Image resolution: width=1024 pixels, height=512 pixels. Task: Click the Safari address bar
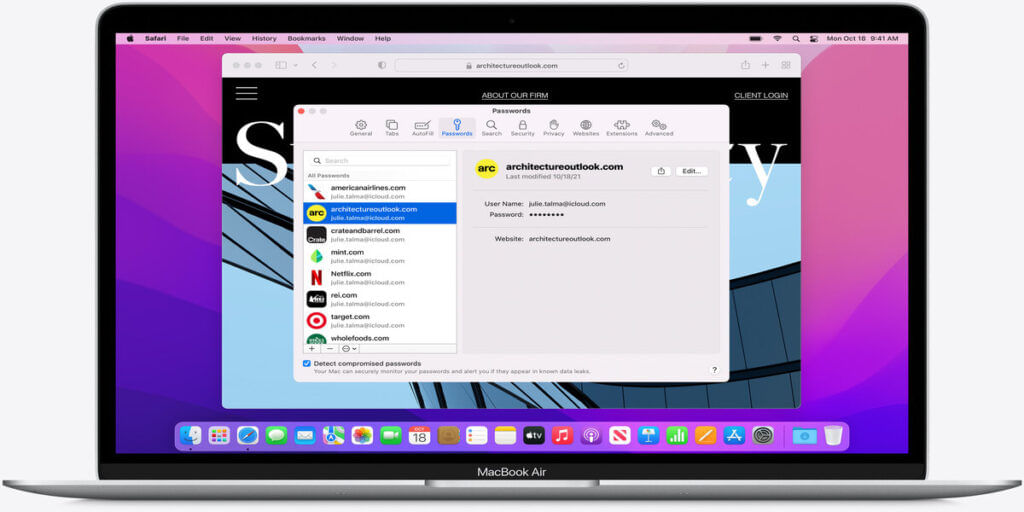point(511,65)
